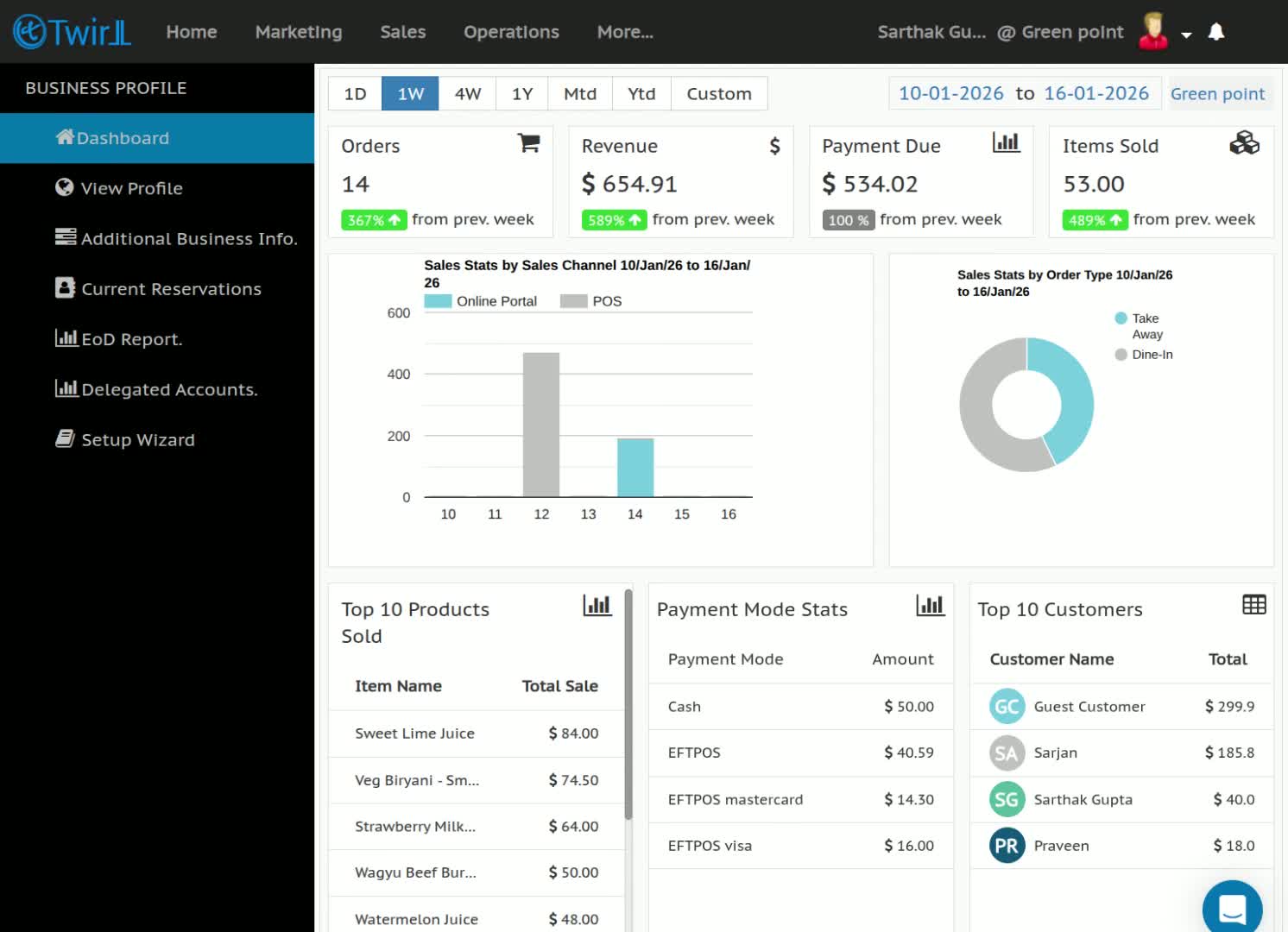
Task: Click the Payment Mode Stats chart icon
Action: (x=931, y=605)
